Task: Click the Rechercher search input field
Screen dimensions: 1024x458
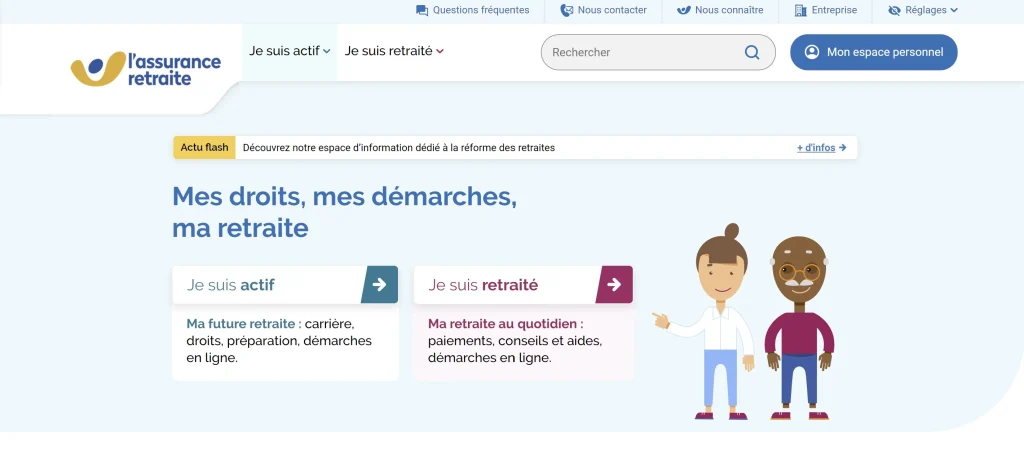Action: tap(658, 52)
